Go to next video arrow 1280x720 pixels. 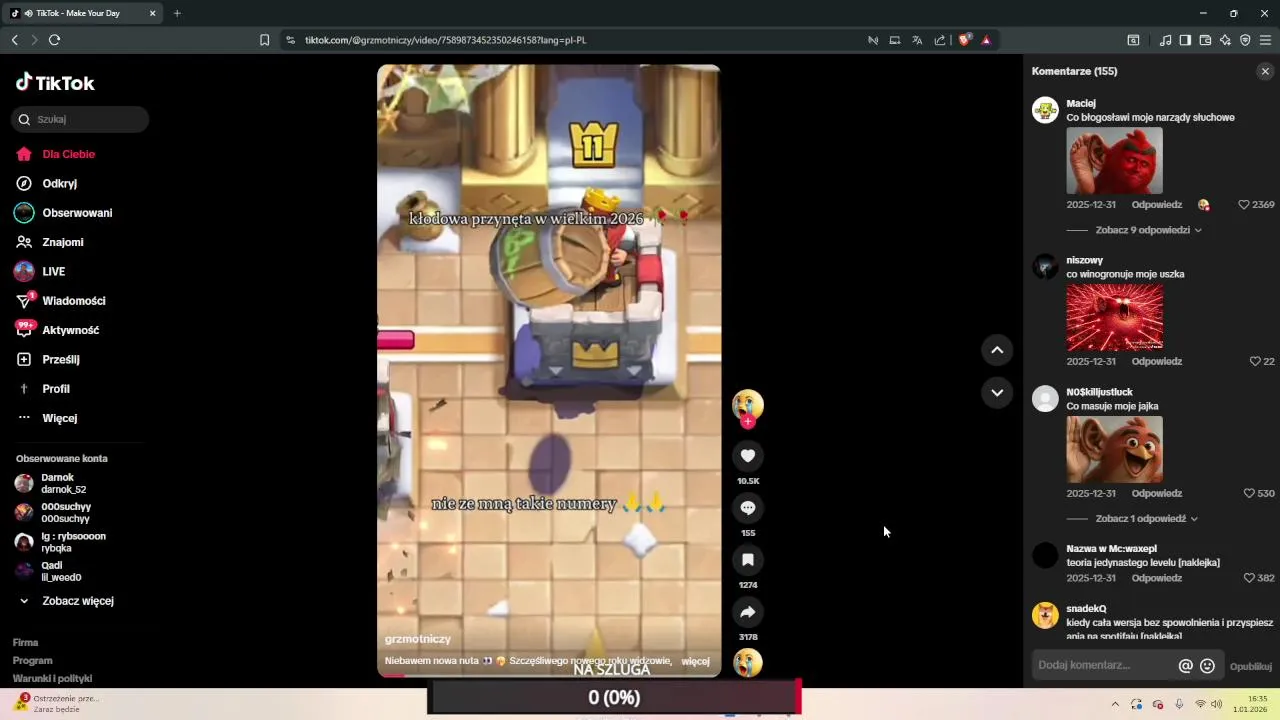click(997, 393)
